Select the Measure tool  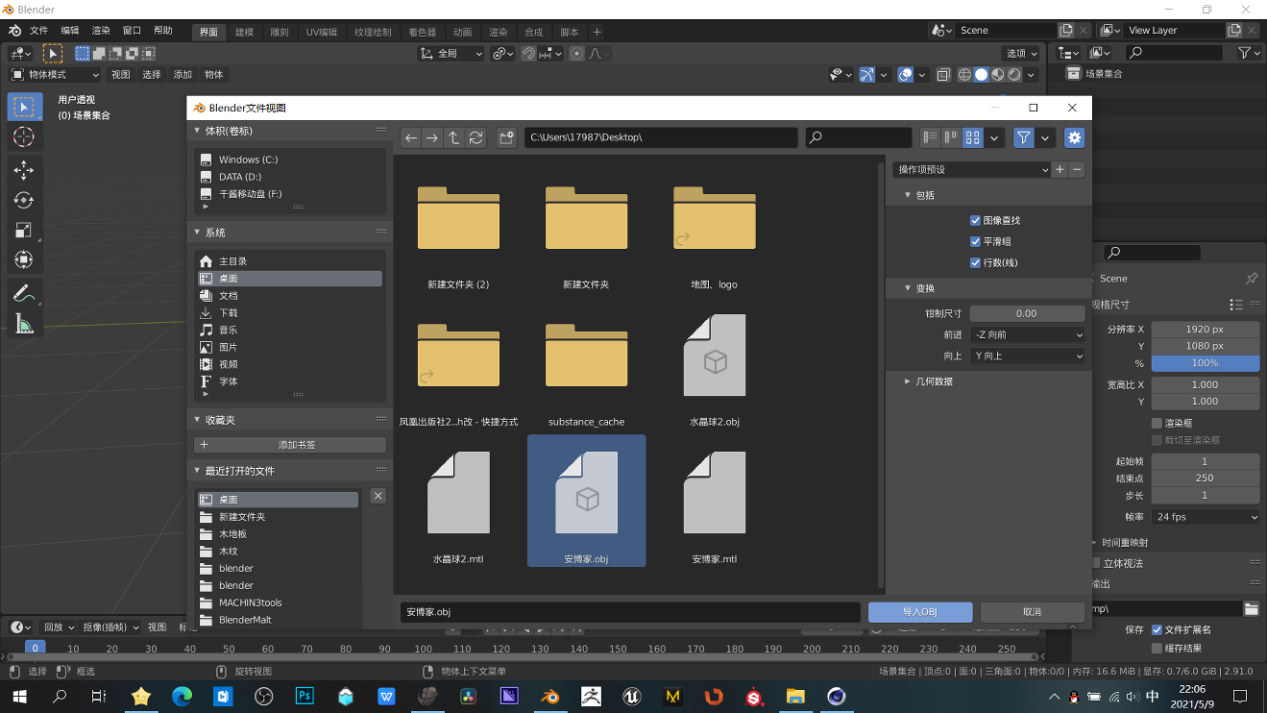pos(24,324)
